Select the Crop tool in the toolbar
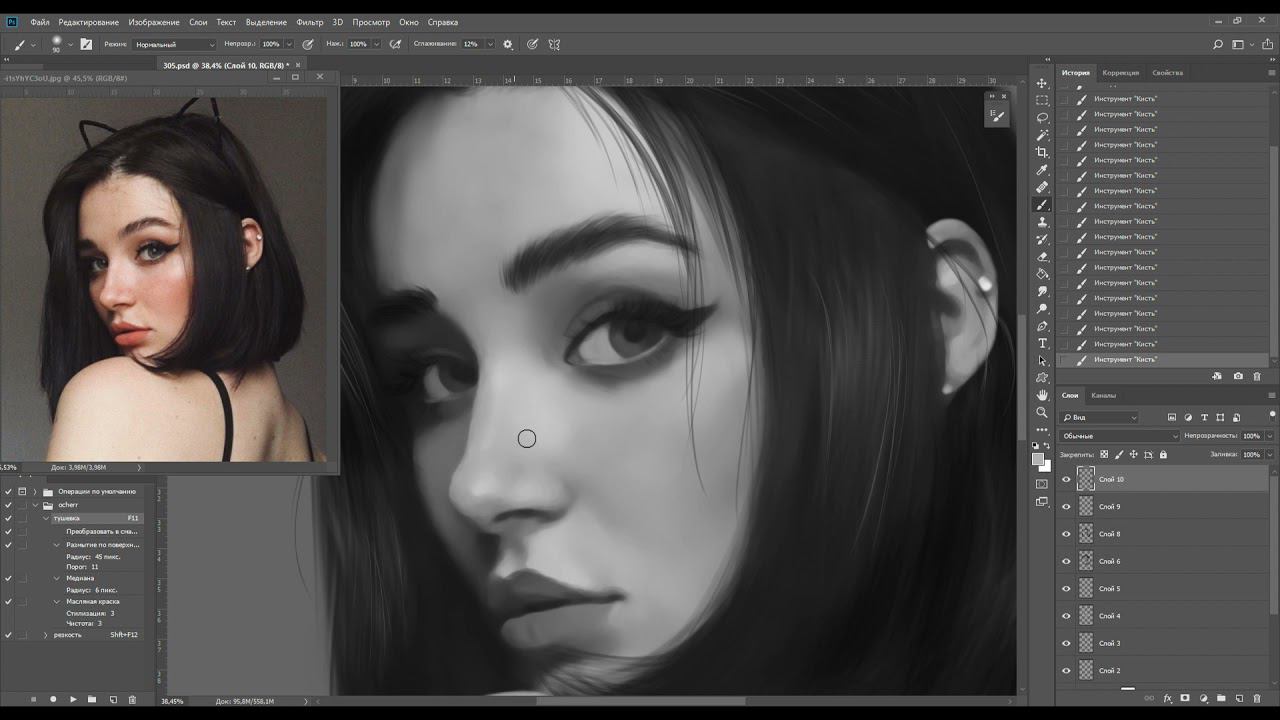The width and height of the screenshot is (1280, 720). [x=1042, y=152]
